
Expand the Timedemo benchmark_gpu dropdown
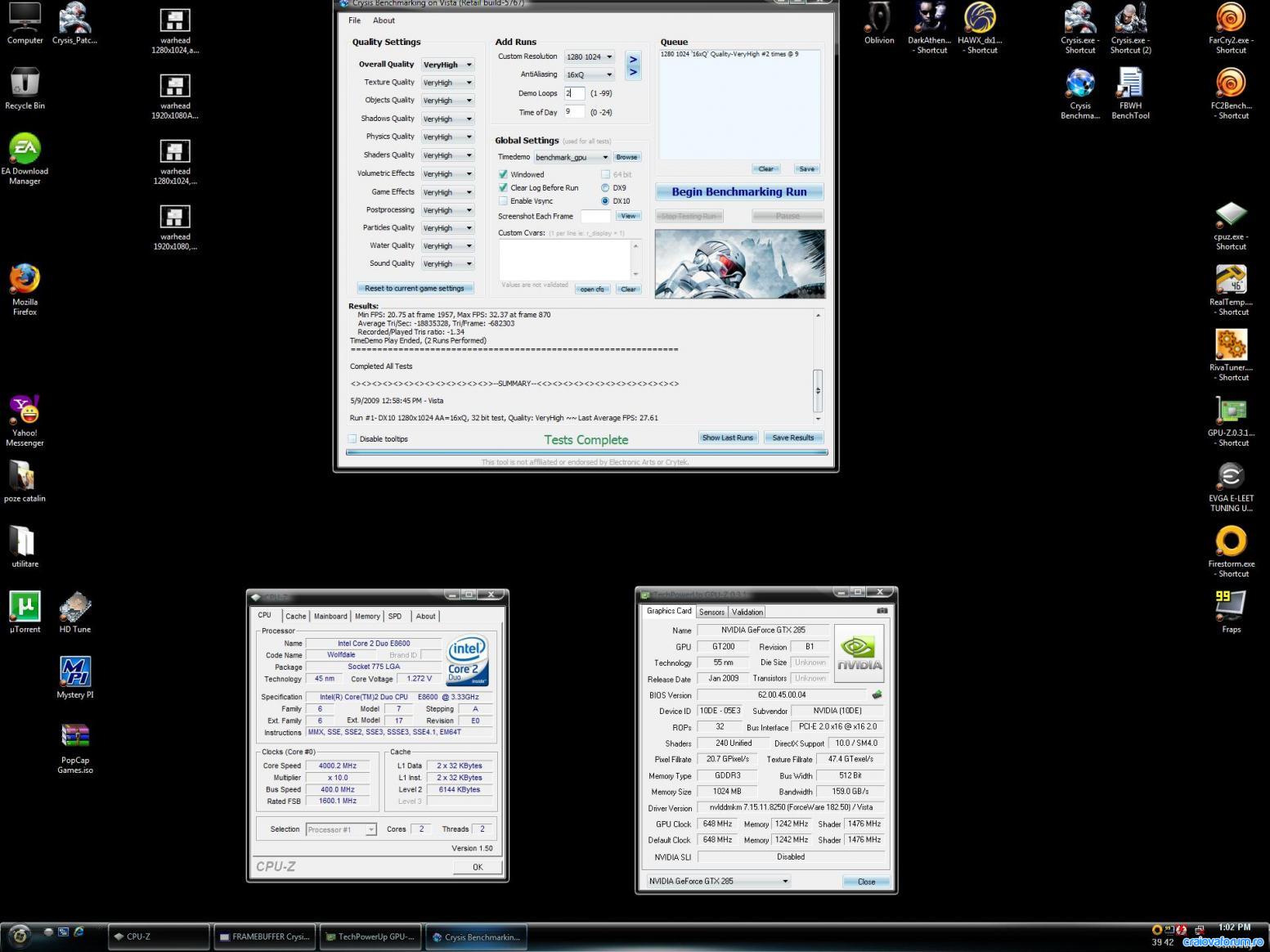(x=572, y=157)
